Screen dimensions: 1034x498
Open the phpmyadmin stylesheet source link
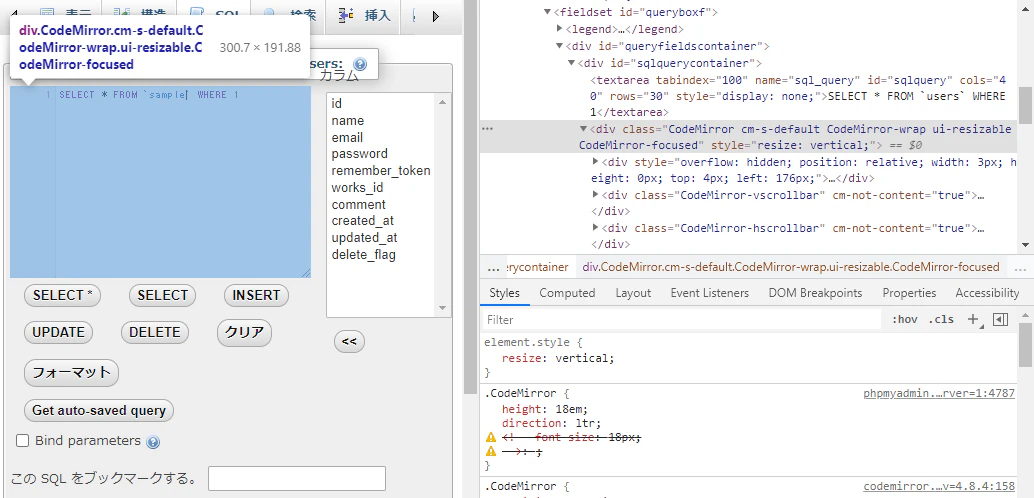(x=939, y=394)
